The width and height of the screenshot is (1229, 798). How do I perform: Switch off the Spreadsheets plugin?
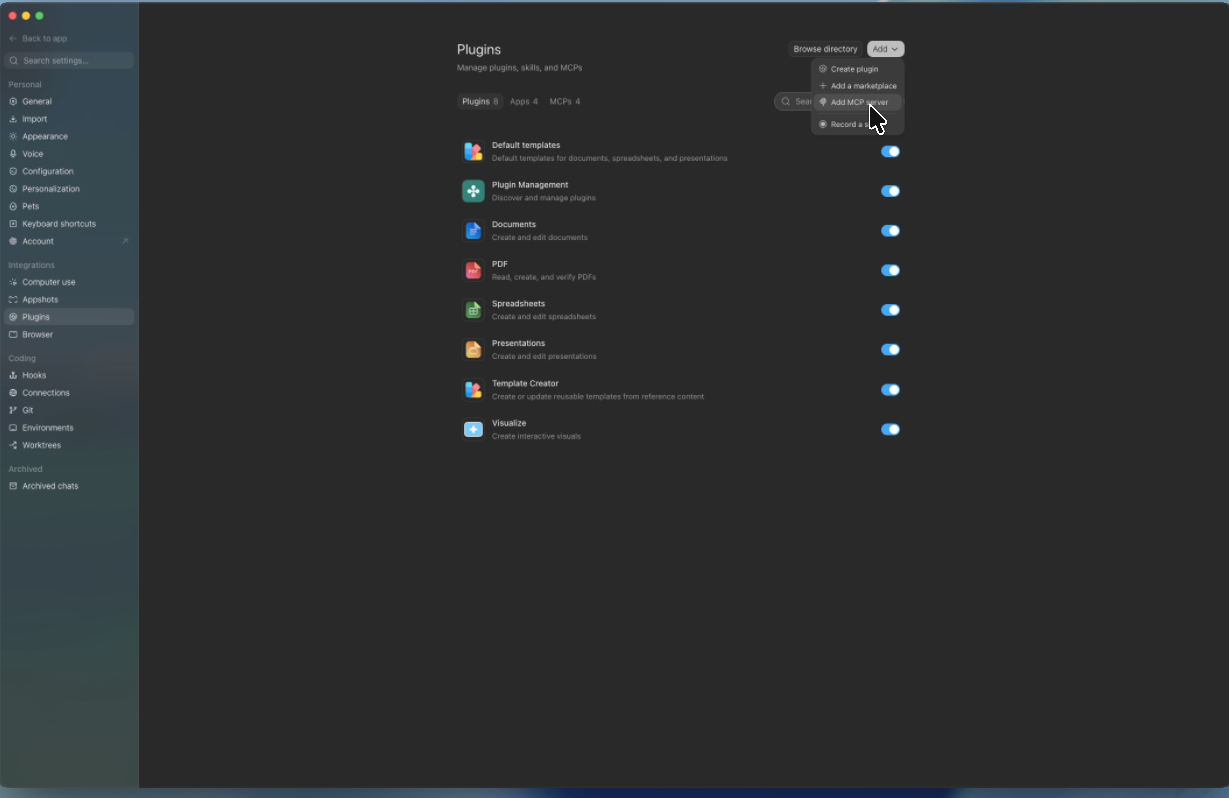click(x=890, y=310)
